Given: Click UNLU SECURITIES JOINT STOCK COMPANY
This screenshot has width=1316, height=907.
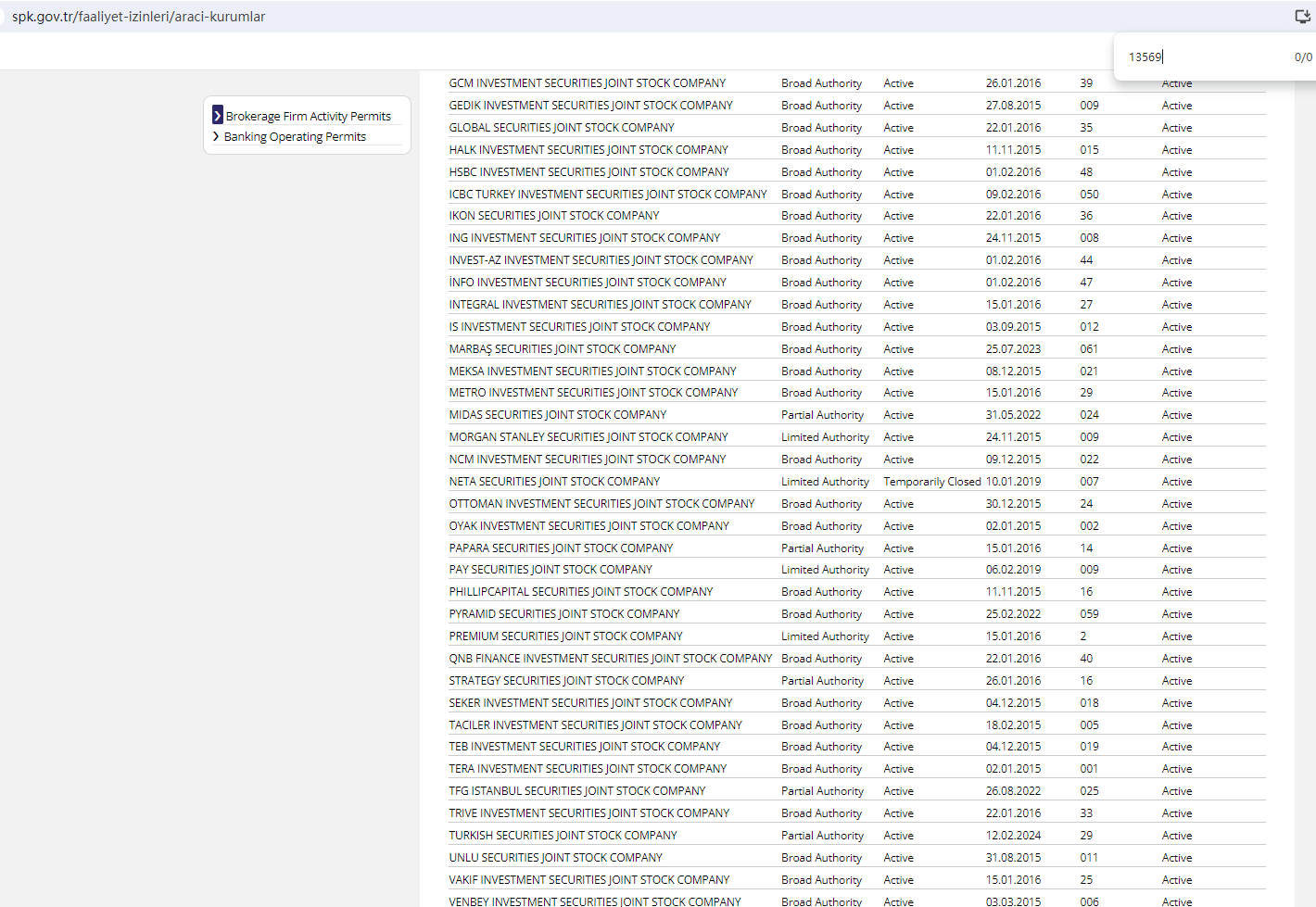Looking at the screenshot, I should (x=556, y=858).
